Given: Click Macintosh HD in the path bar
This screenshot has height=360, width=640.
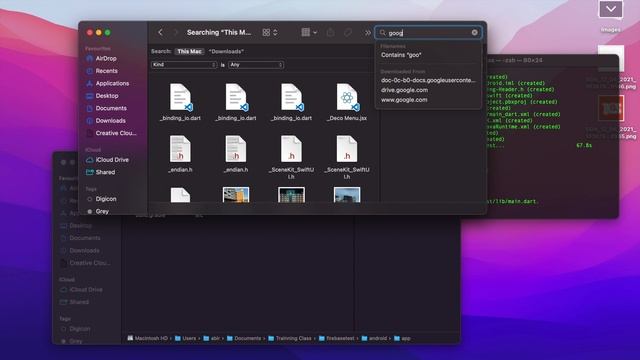Looking at the screenshot, I should 147,338.
